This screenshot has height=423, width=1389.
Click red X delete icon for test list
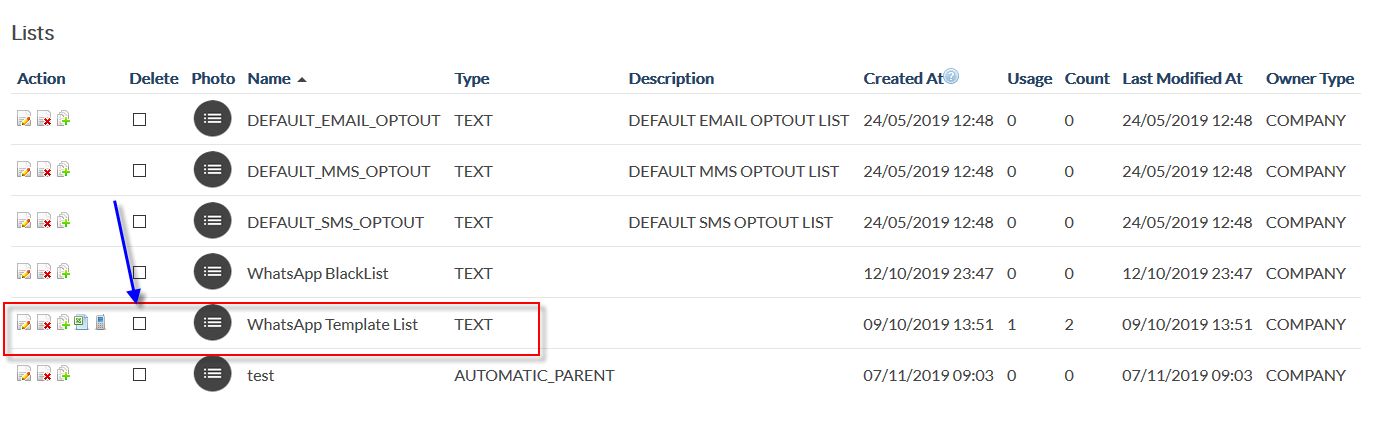(x=44, y=375)
